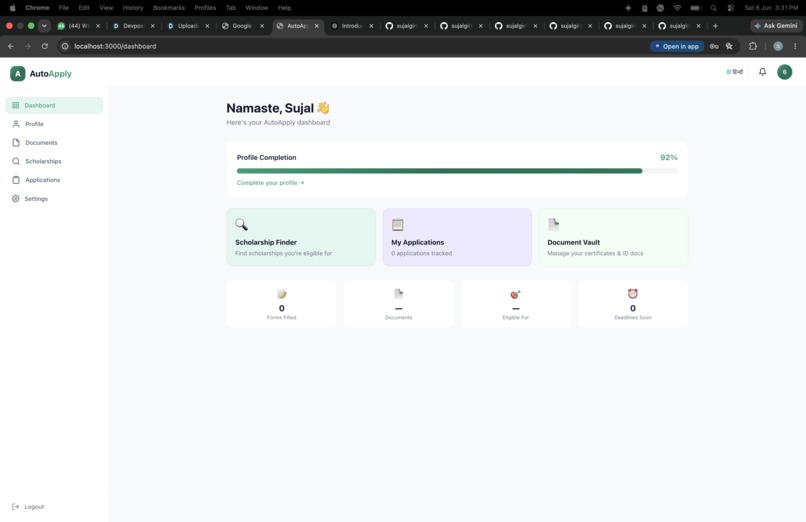Click the Open in app button
The image size is (806, 522).
point(677,46)
